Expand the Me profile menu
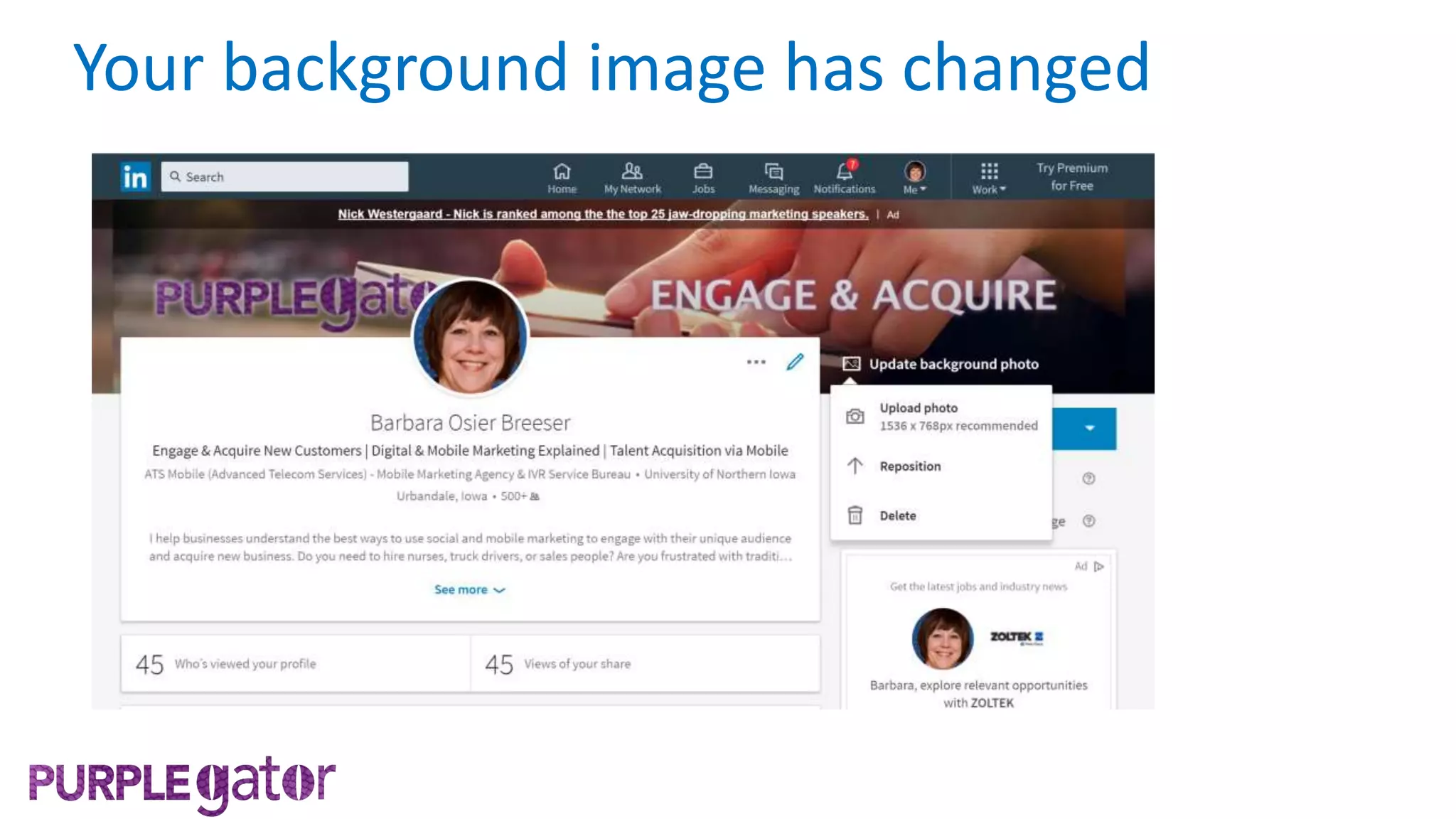The height and width of the screenshot is (819, 1456). (915, 178)
